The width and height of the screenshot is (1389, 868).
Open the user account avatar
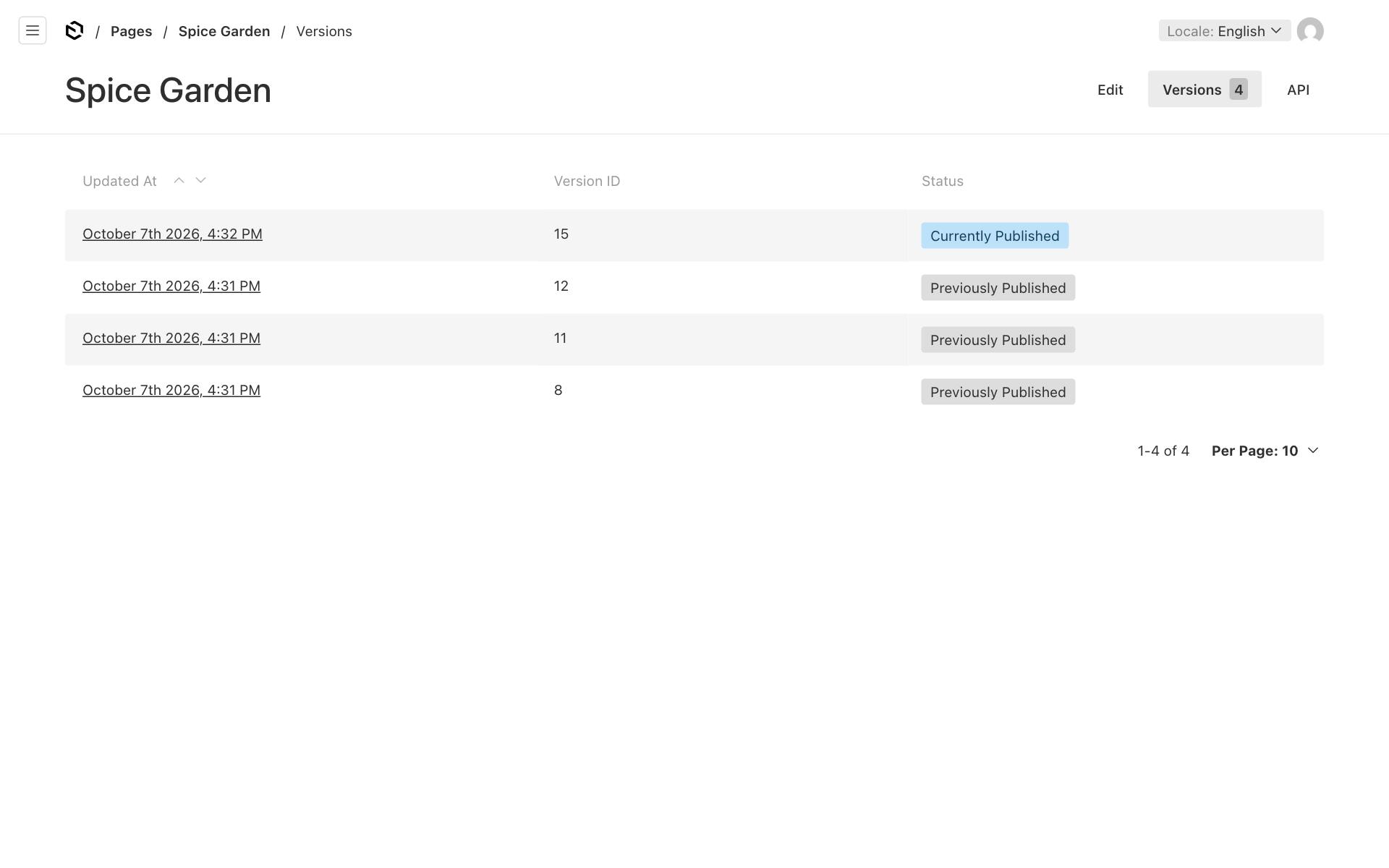click(x=1310, y=31)
